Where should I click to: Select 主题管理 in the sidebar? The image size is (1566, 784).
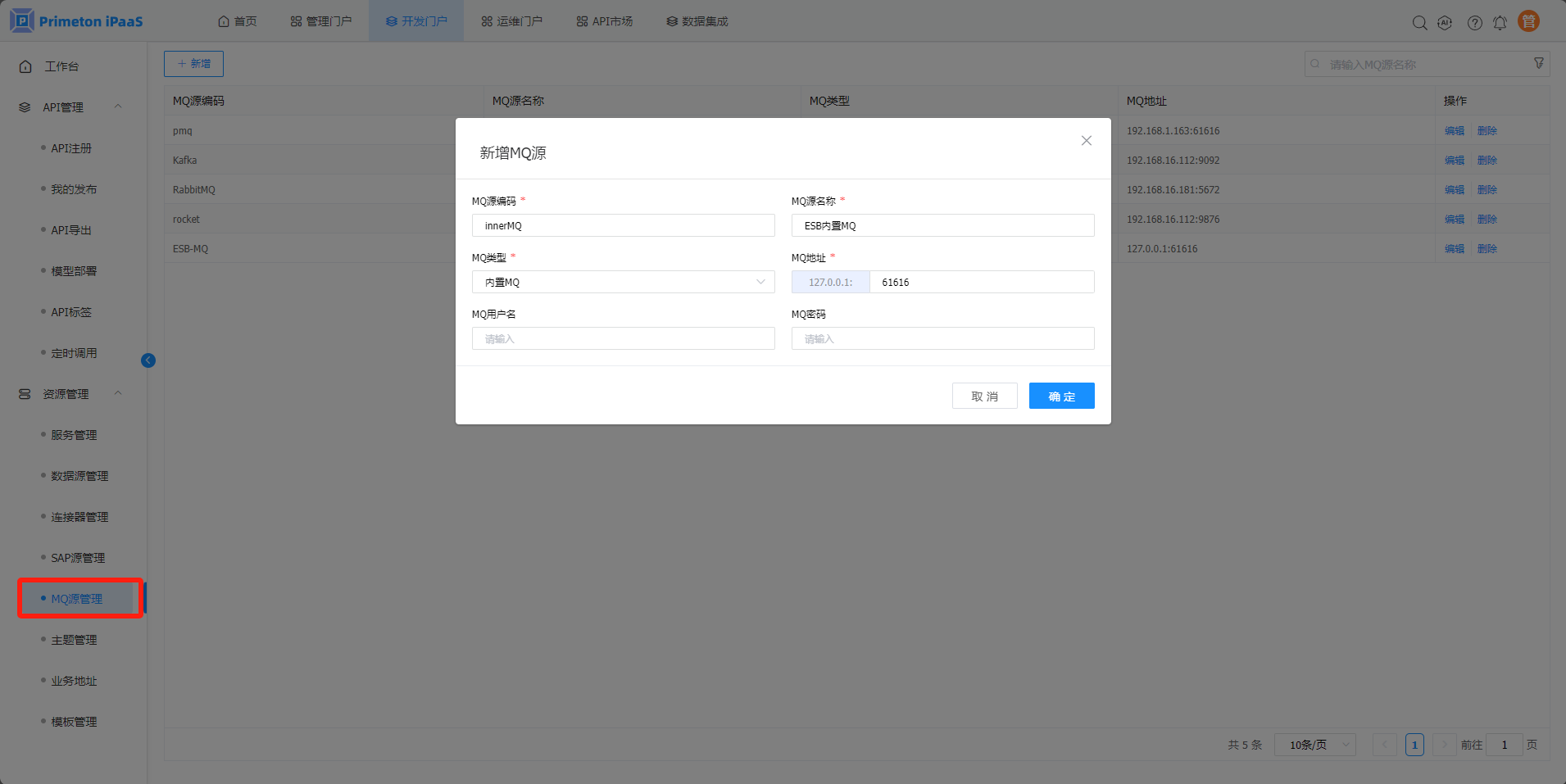(74, 640)
